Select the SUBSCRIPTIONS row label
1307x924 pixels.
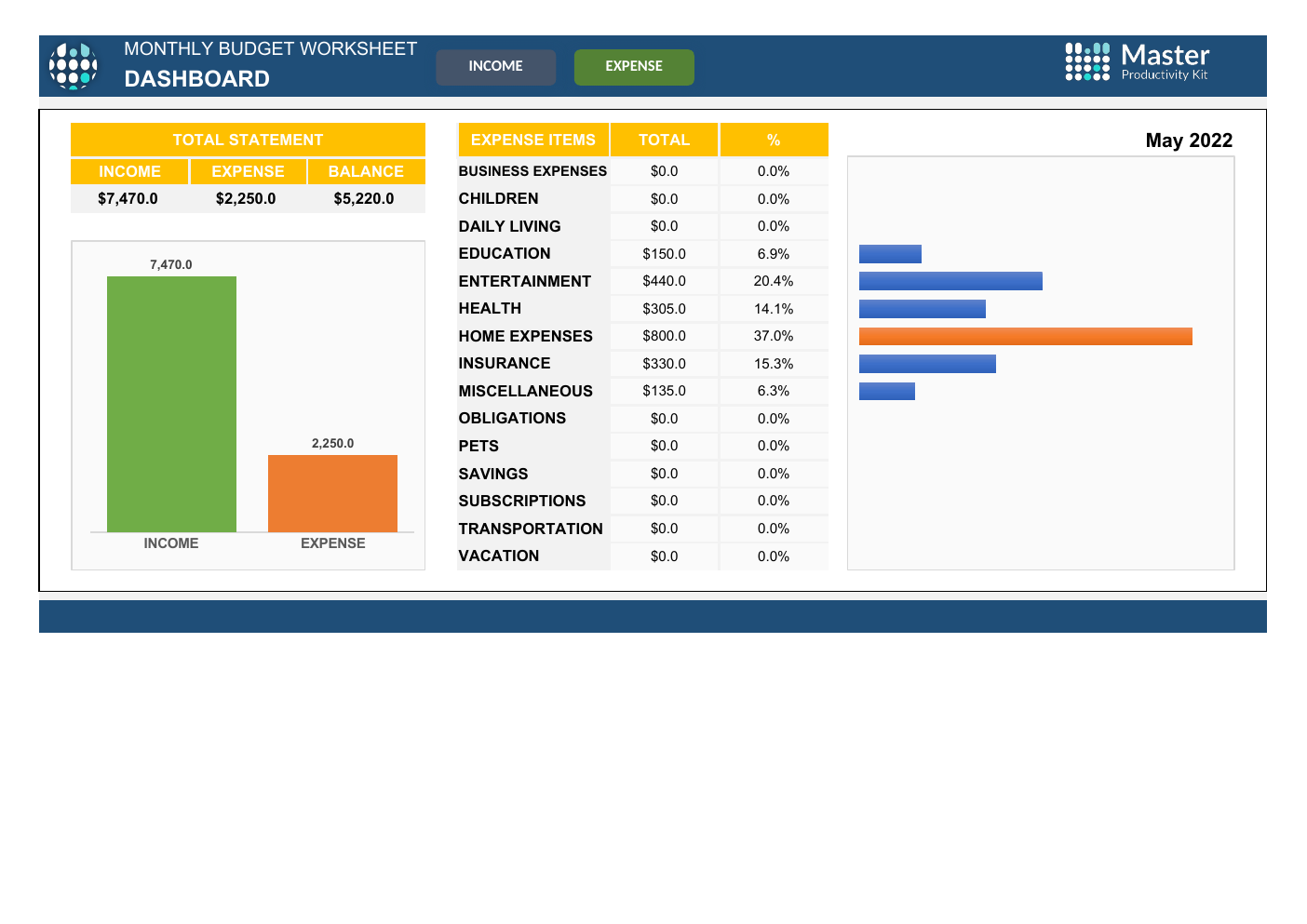pos(522,501)
